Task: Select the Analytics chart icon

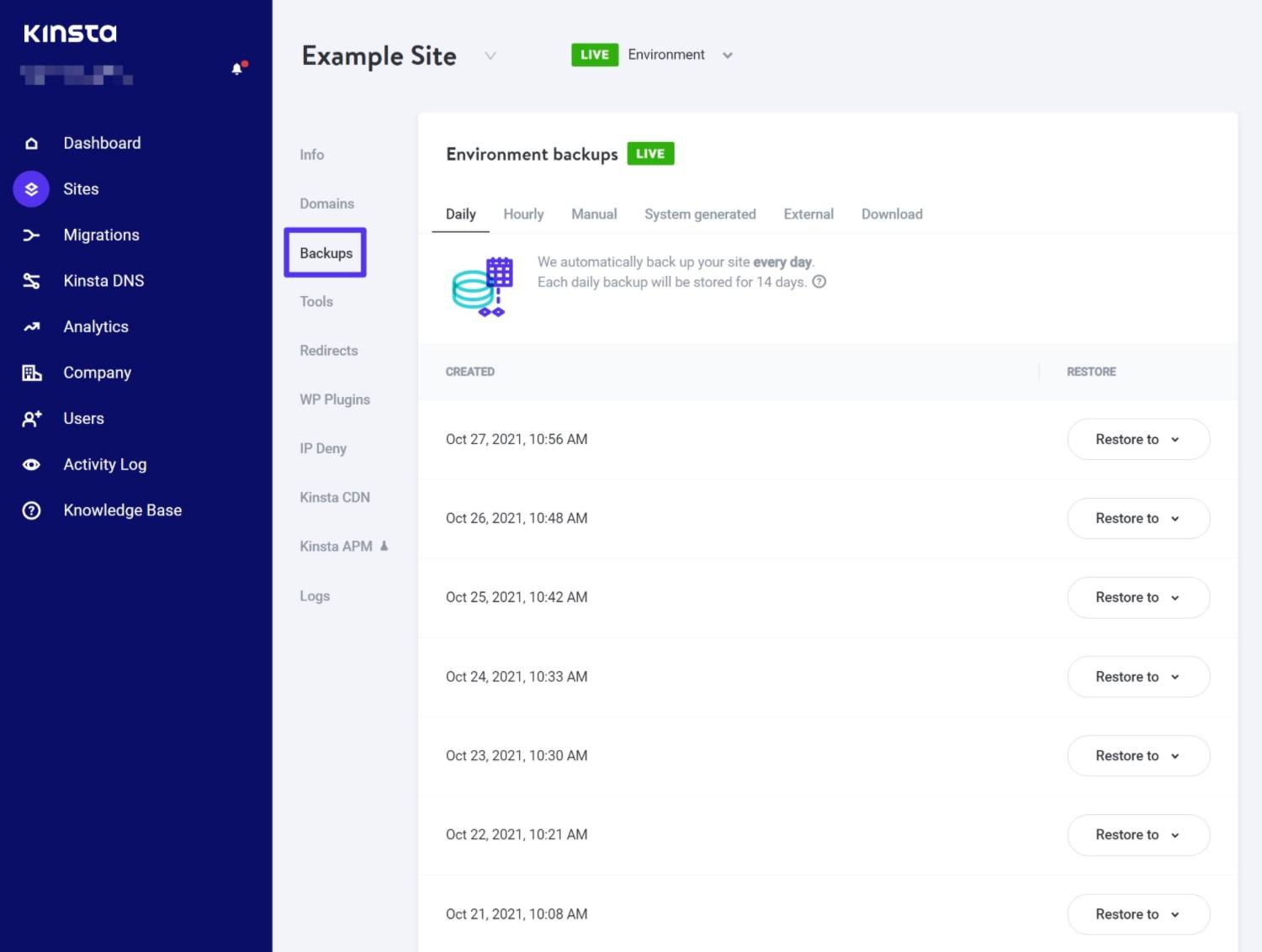Action: pyautogui.click(x=31, y=326)
